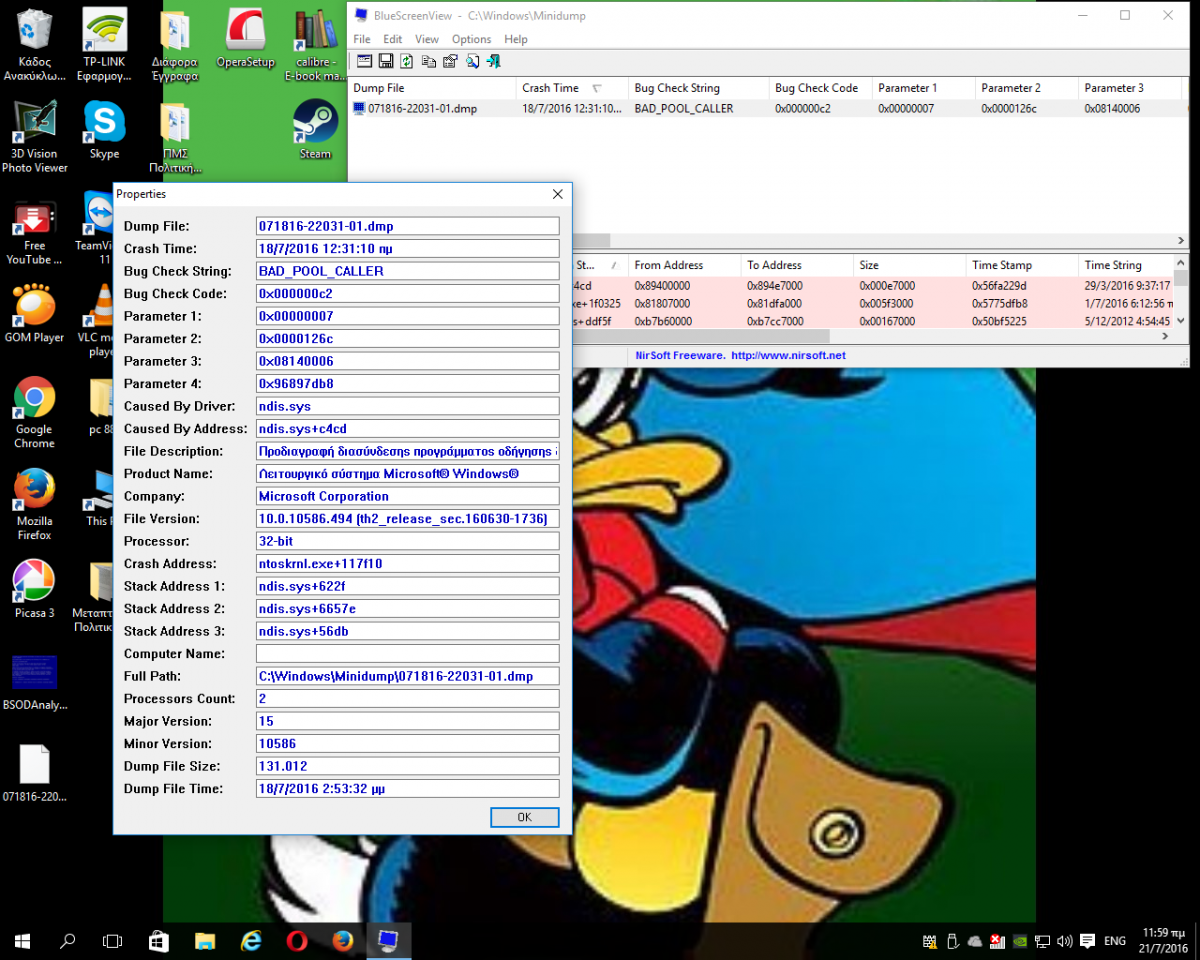Click the 0x50bf5225 Time Stamp cell
Image resolution: width=1200 pixels, height=960 pixels.
(1000, 320)
